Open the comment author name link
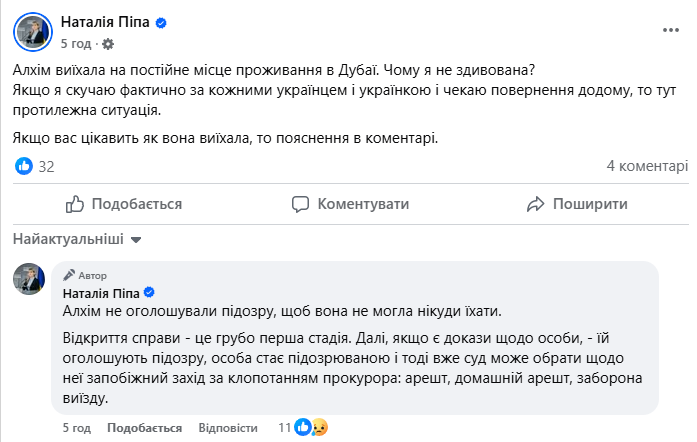Viewport: 697px width, 442px height. pyautogui.click(x=102, y=293)
